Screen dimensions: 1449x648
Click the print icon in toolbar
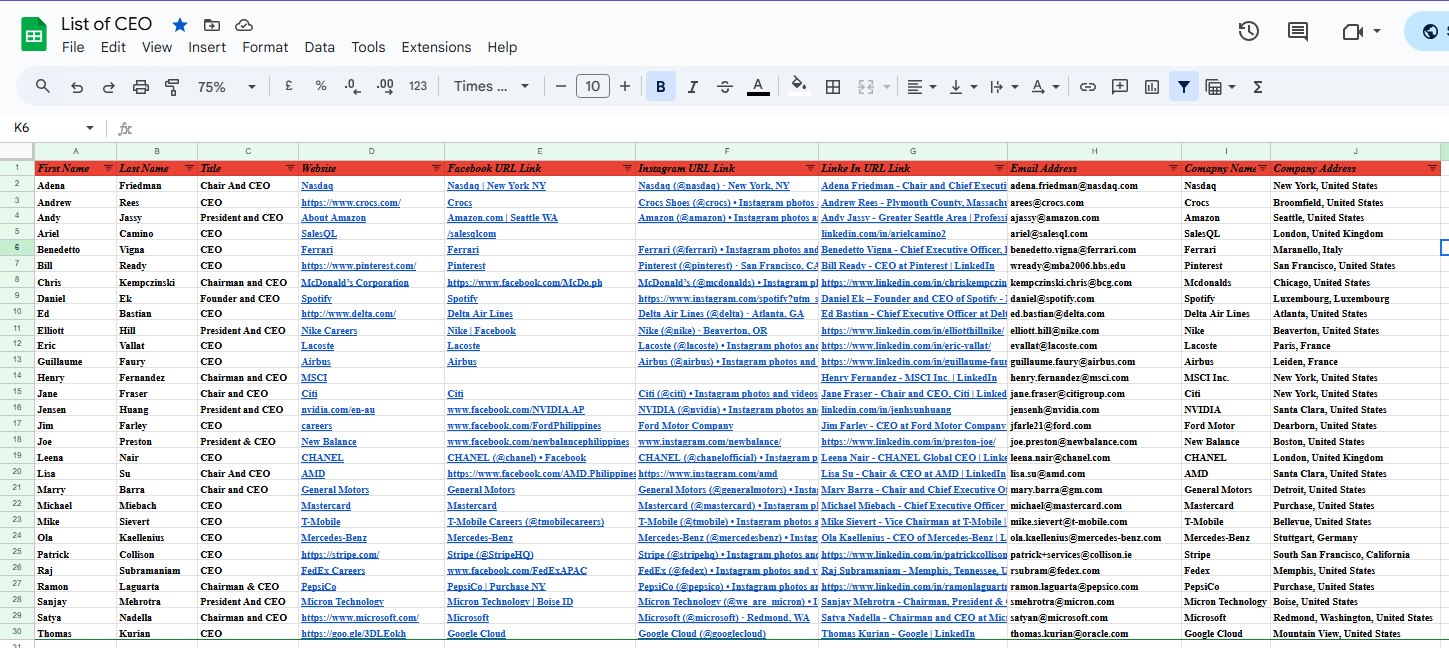coord(141,87)
